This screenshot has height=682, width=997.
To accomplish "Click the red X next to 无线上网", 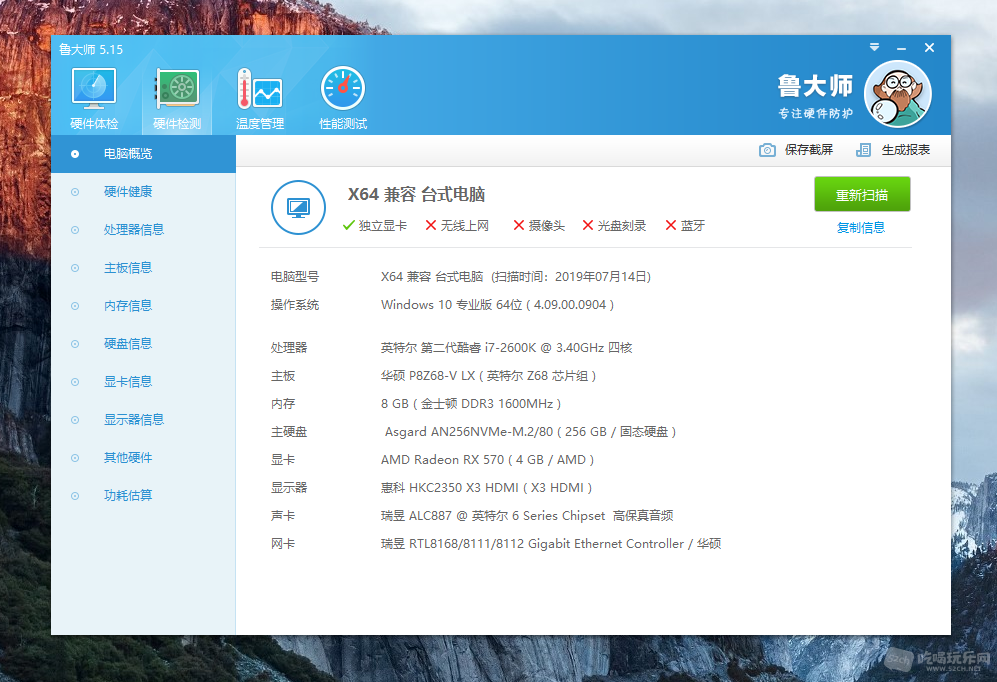I will pos(431,226).
